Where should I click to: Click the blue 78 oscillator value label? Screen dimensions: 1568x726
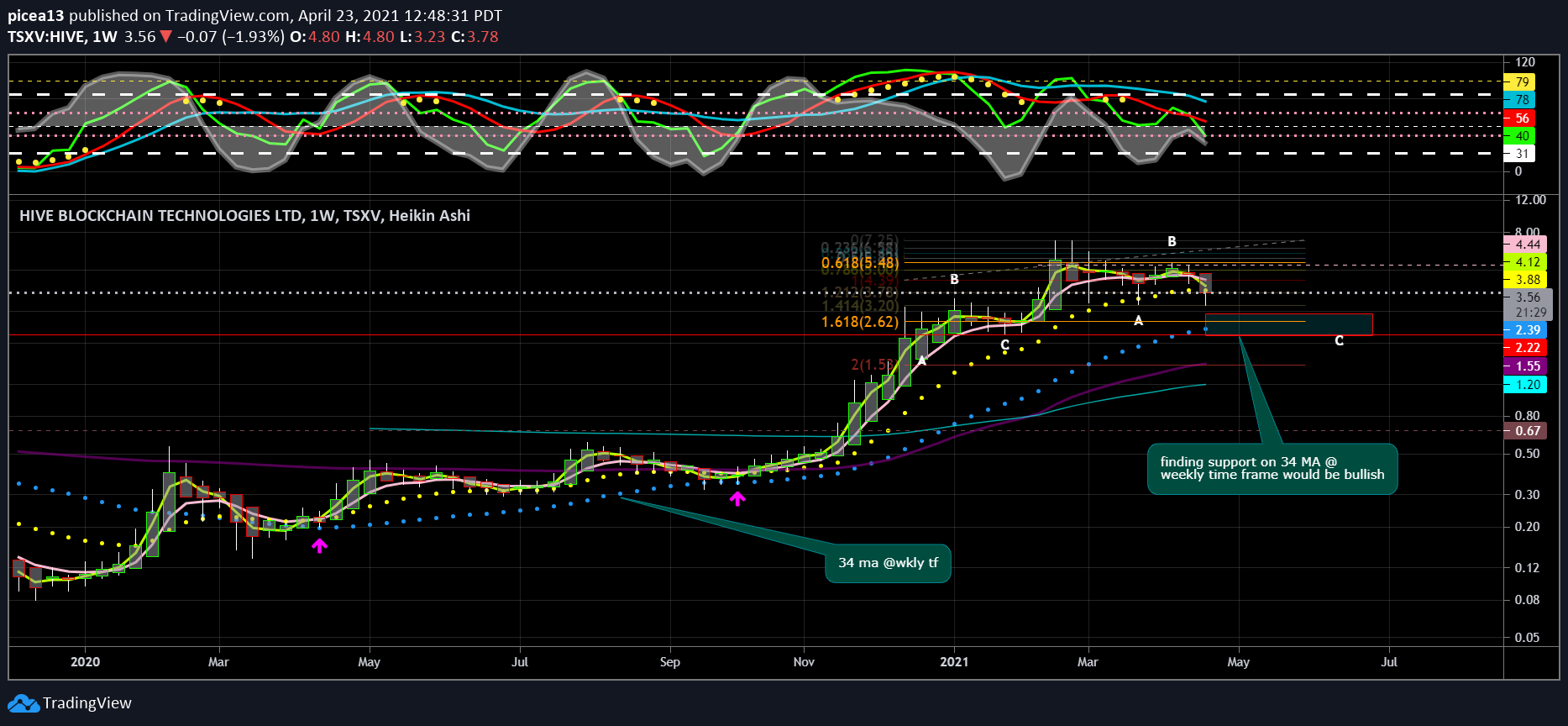click(x=1519, y=100)
